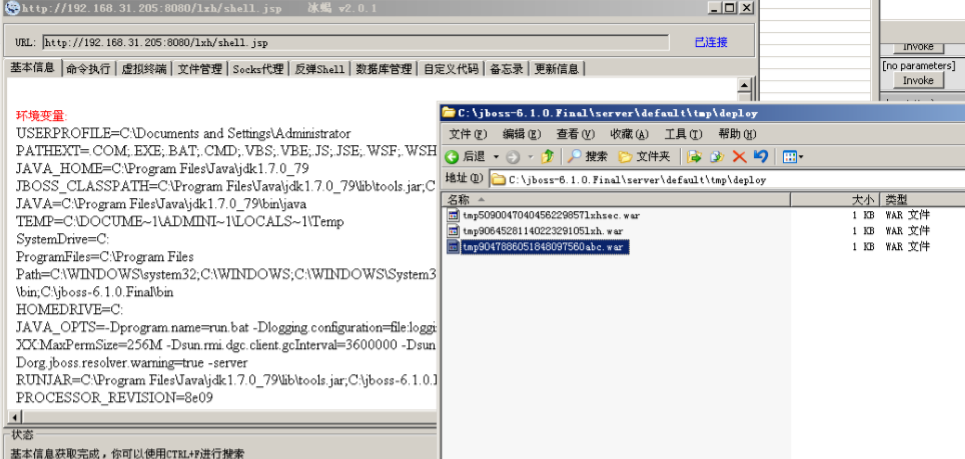Switch to the 备忘录 tab
This screenshot has height=459, width=965.
tap(507, 69)
